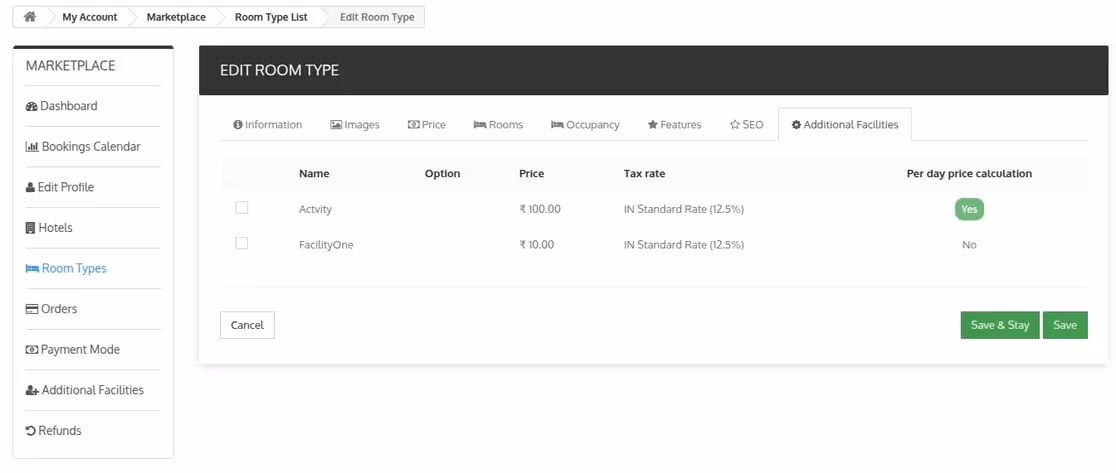Image resolution: width=1116 pixels, height=473 pixels.
Task: Click FacilityOne's IN Standard Rate (12.5%) cell
Action: point(684,245)
